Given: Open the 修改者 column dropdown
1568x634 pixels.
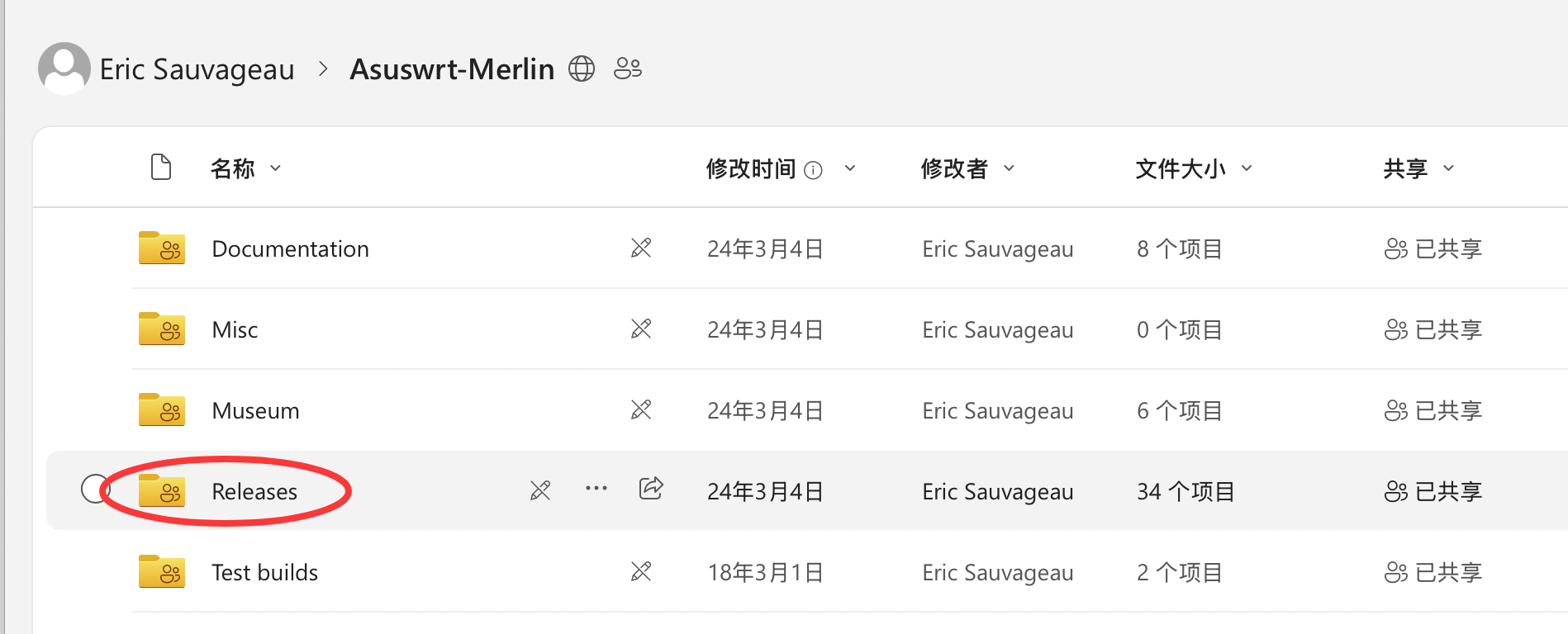Looking at the screenshot, I should [1010, 168].
